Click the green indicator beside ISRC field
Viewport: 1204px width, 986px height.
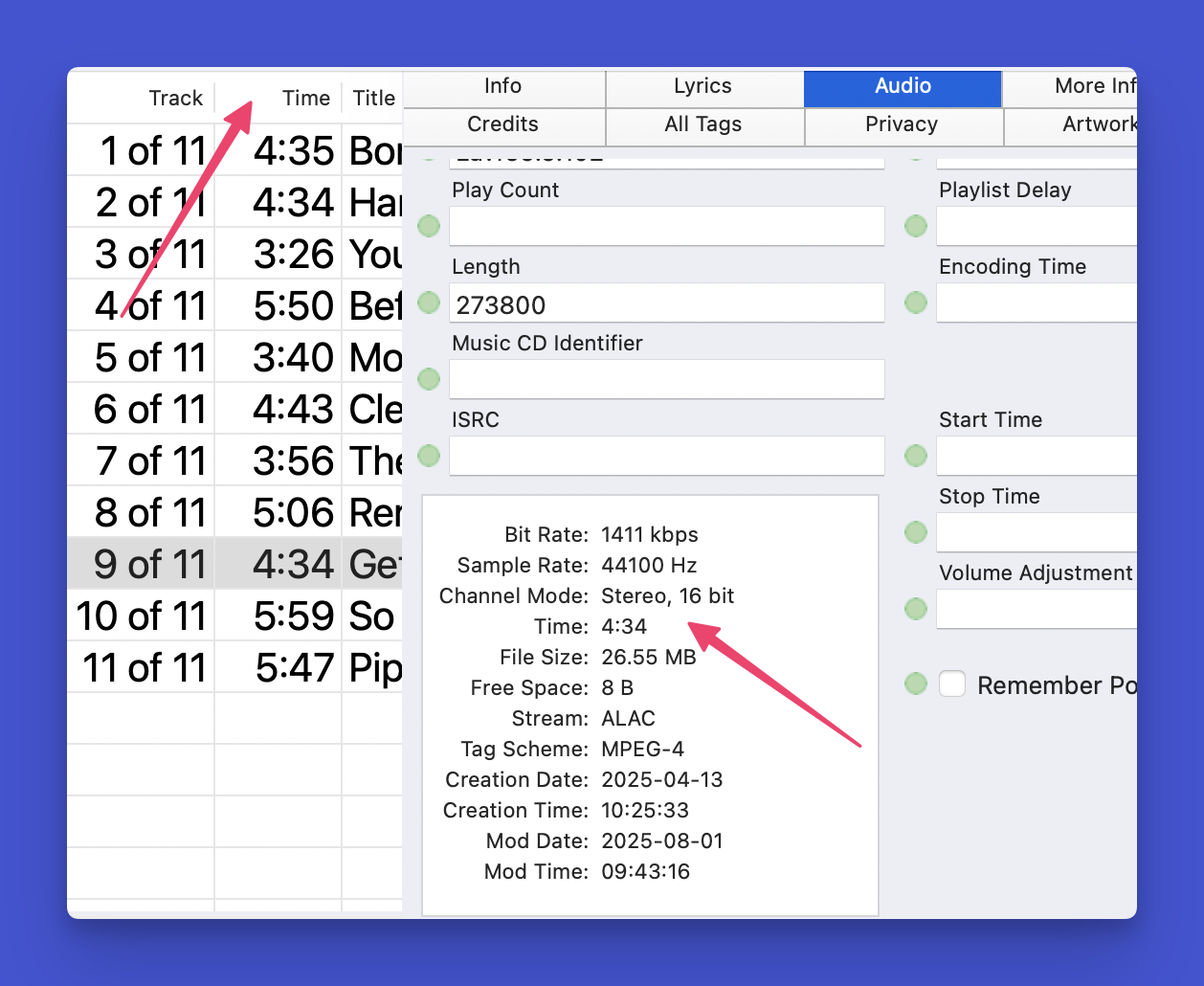point(429,456)
